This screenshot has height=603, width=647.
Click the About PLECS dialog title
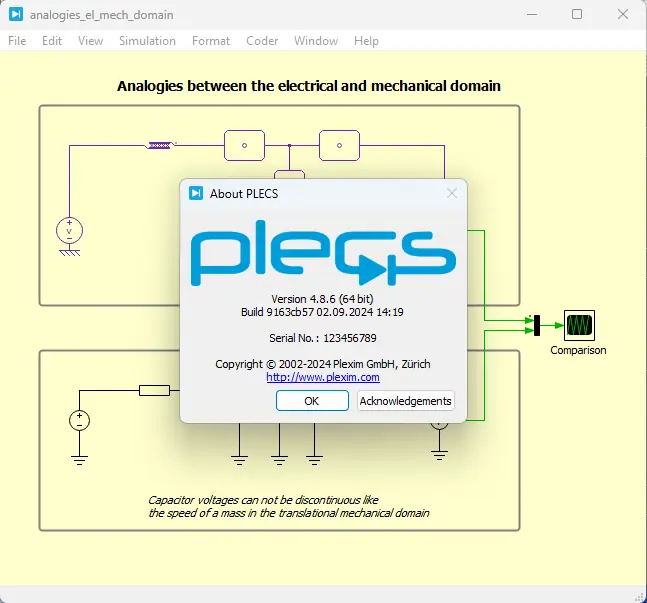point(244,194)
